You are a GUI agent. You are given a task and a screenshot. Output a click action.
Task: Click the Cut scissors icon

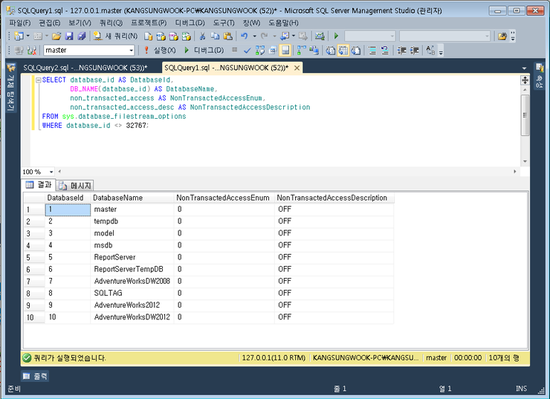(202, 36)
